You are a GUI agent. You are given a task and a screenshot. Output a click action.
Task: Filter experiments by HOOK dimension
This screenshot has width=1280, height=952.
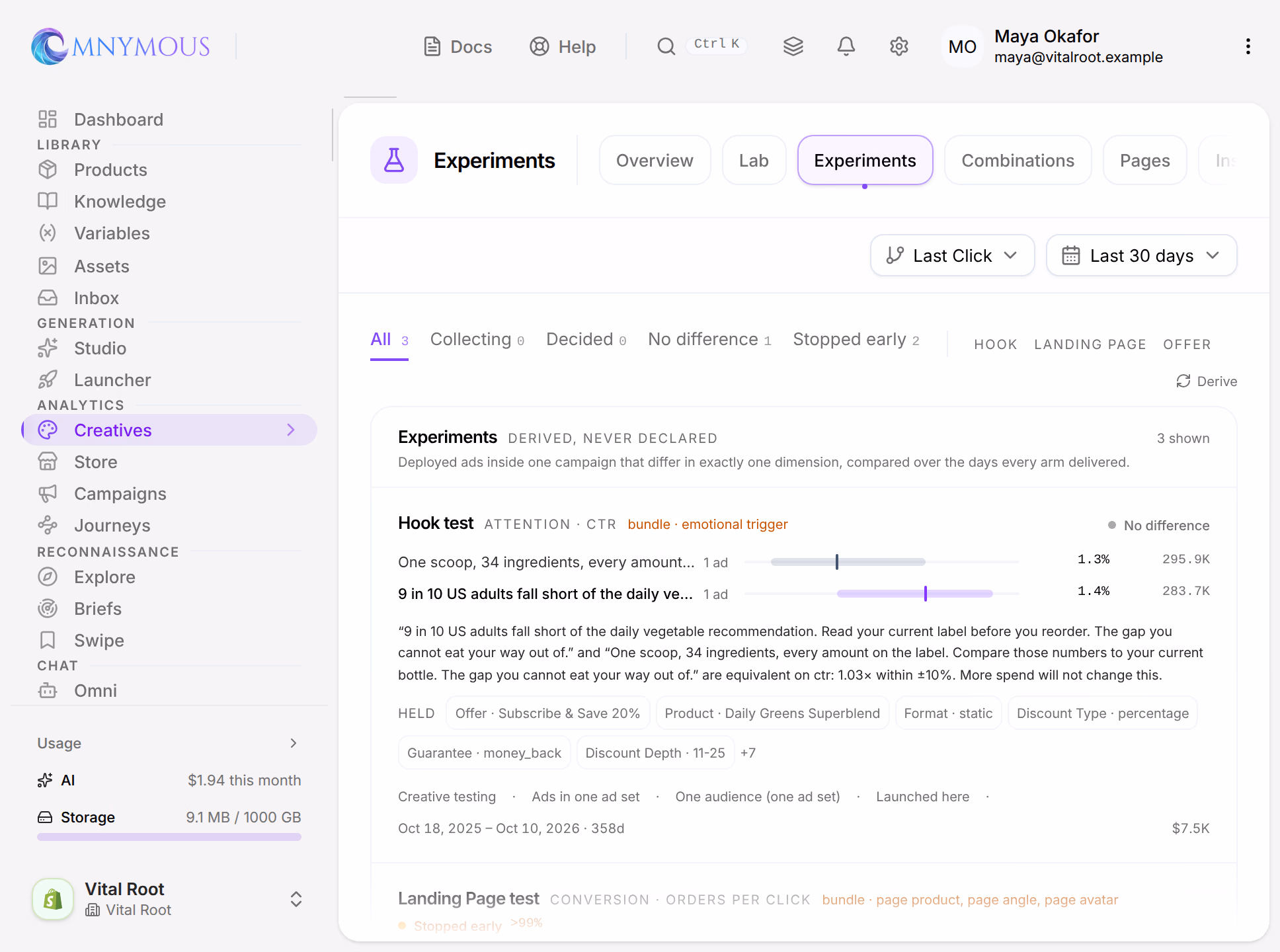tap(996, 344)
